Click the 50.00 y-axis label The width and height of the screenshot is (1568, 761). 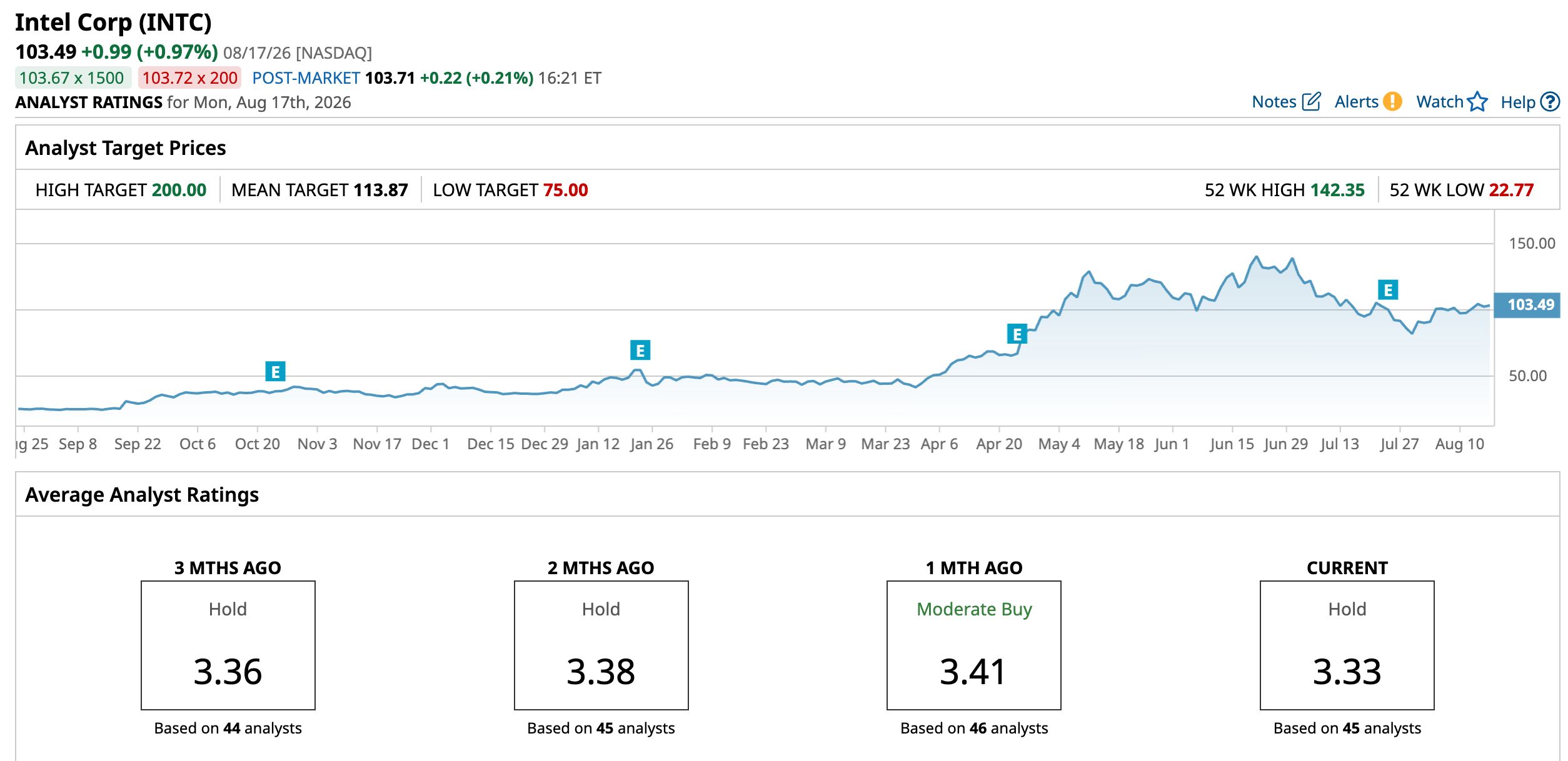(1528, 376)
